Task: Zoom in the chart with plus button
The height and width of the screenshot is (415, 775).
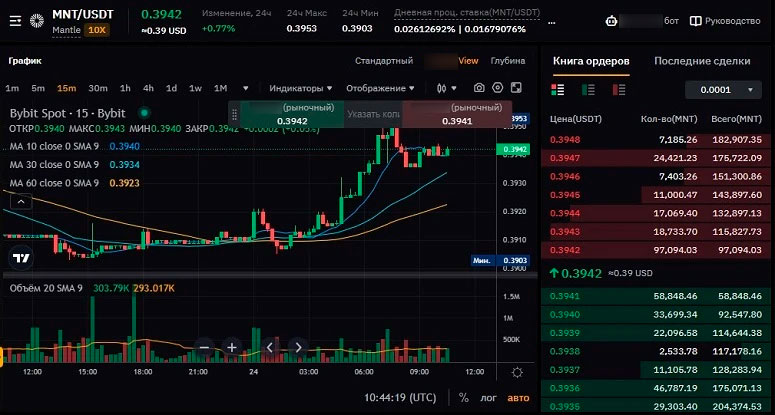Action: tap(231, 347)
